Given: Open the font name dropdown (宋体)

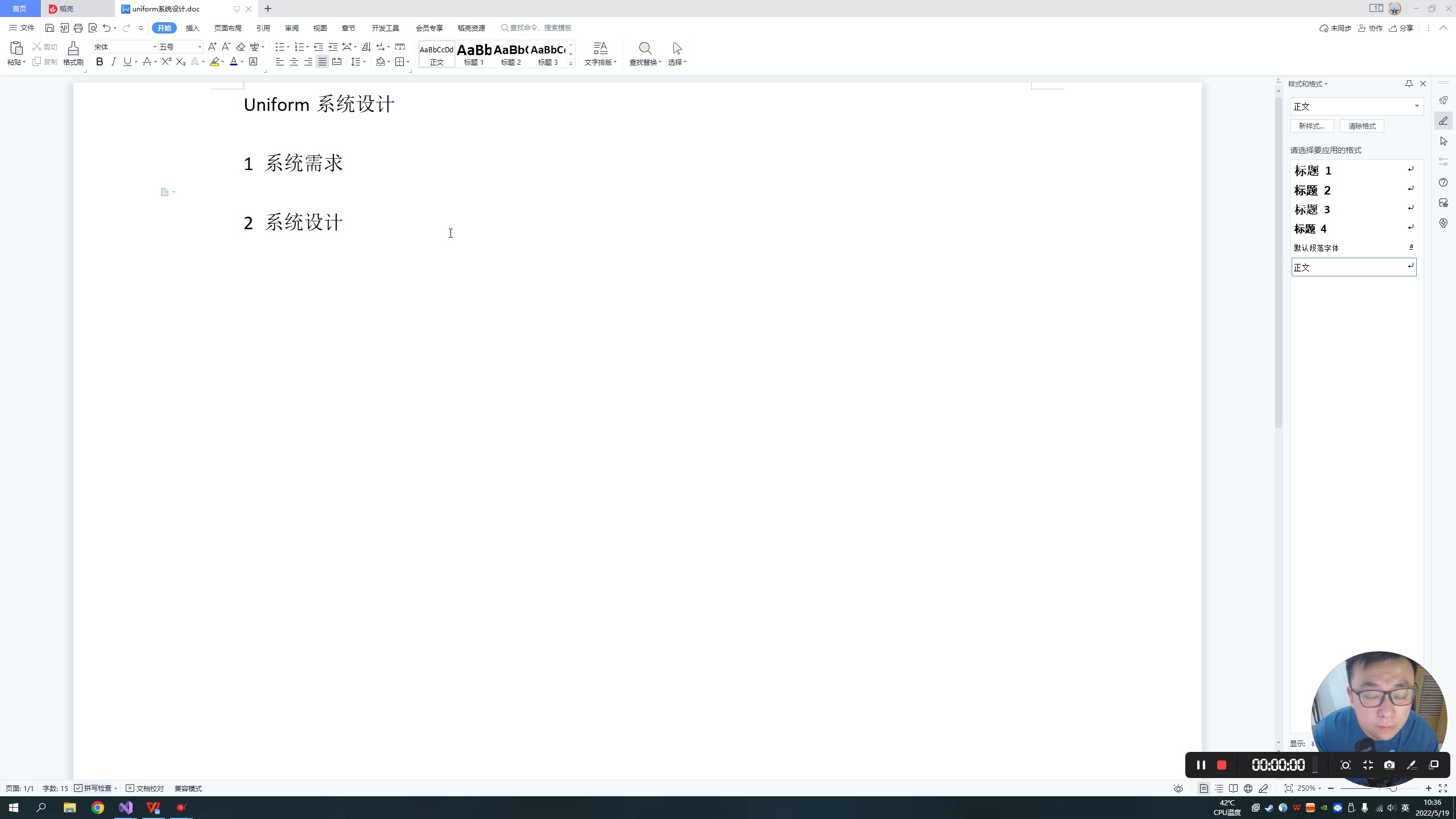Looking at the screenshot, I should tap(154, 47).
